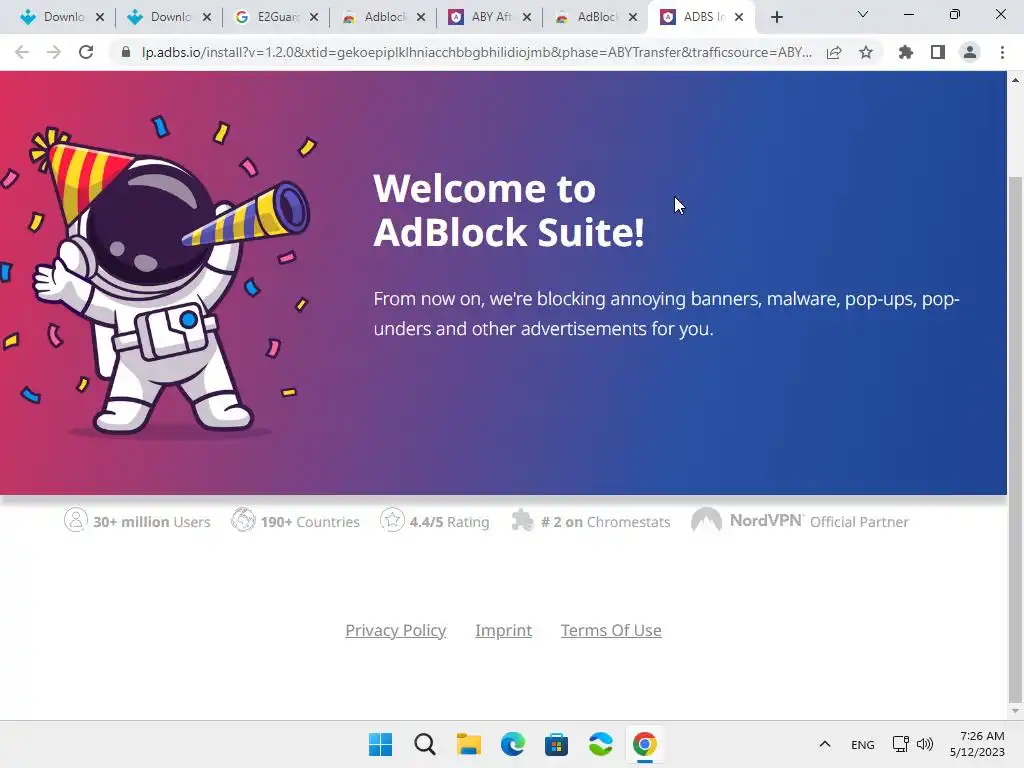Open the Imprint link
This screenshot has width=1024, height=768.
[x=504, y=630]
